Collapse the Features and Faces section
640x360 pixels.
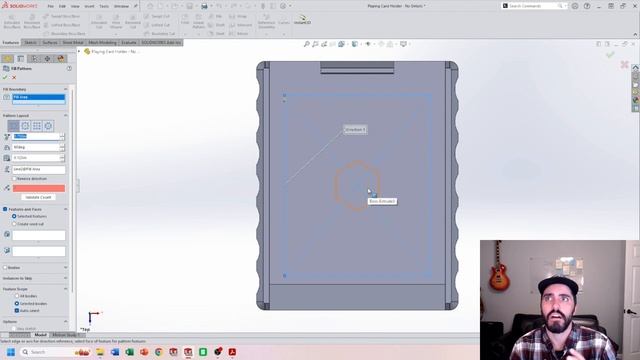pyautogui.click(x=65, y=209)
